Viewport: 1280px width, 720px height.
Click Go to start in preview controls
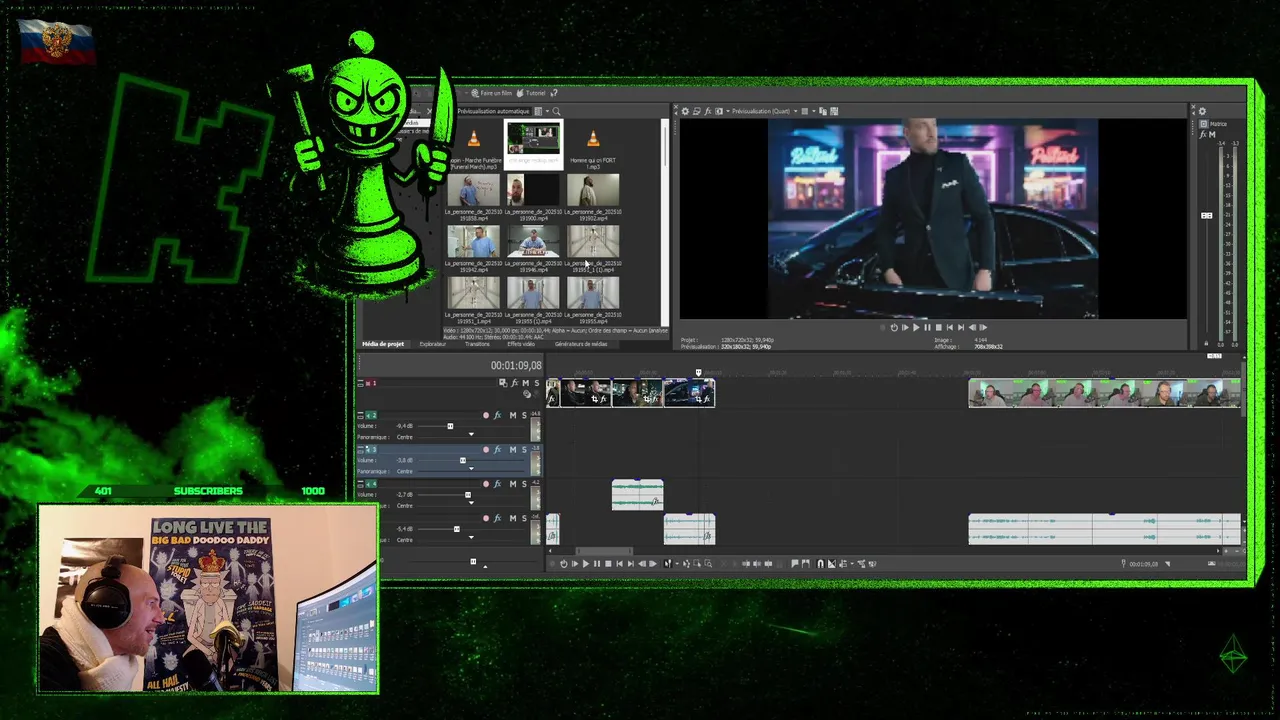pos(950,327)
